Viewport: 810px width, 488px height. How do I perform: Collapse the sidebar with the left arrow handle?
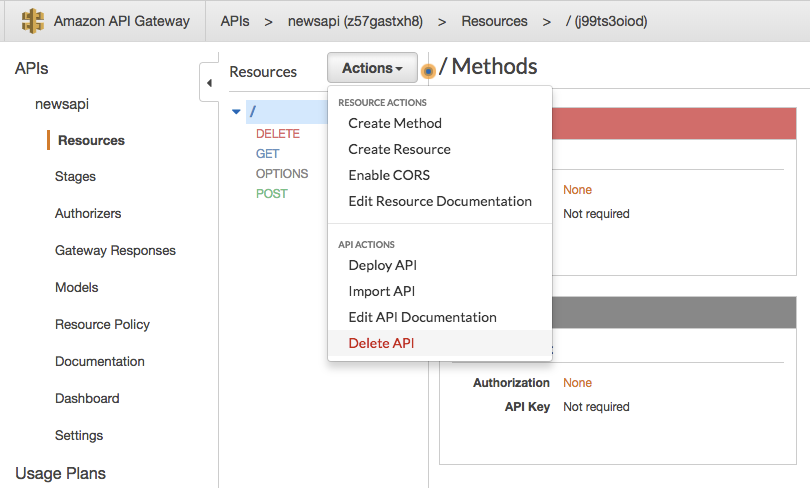pyautogui.click(x=209, y=83)
